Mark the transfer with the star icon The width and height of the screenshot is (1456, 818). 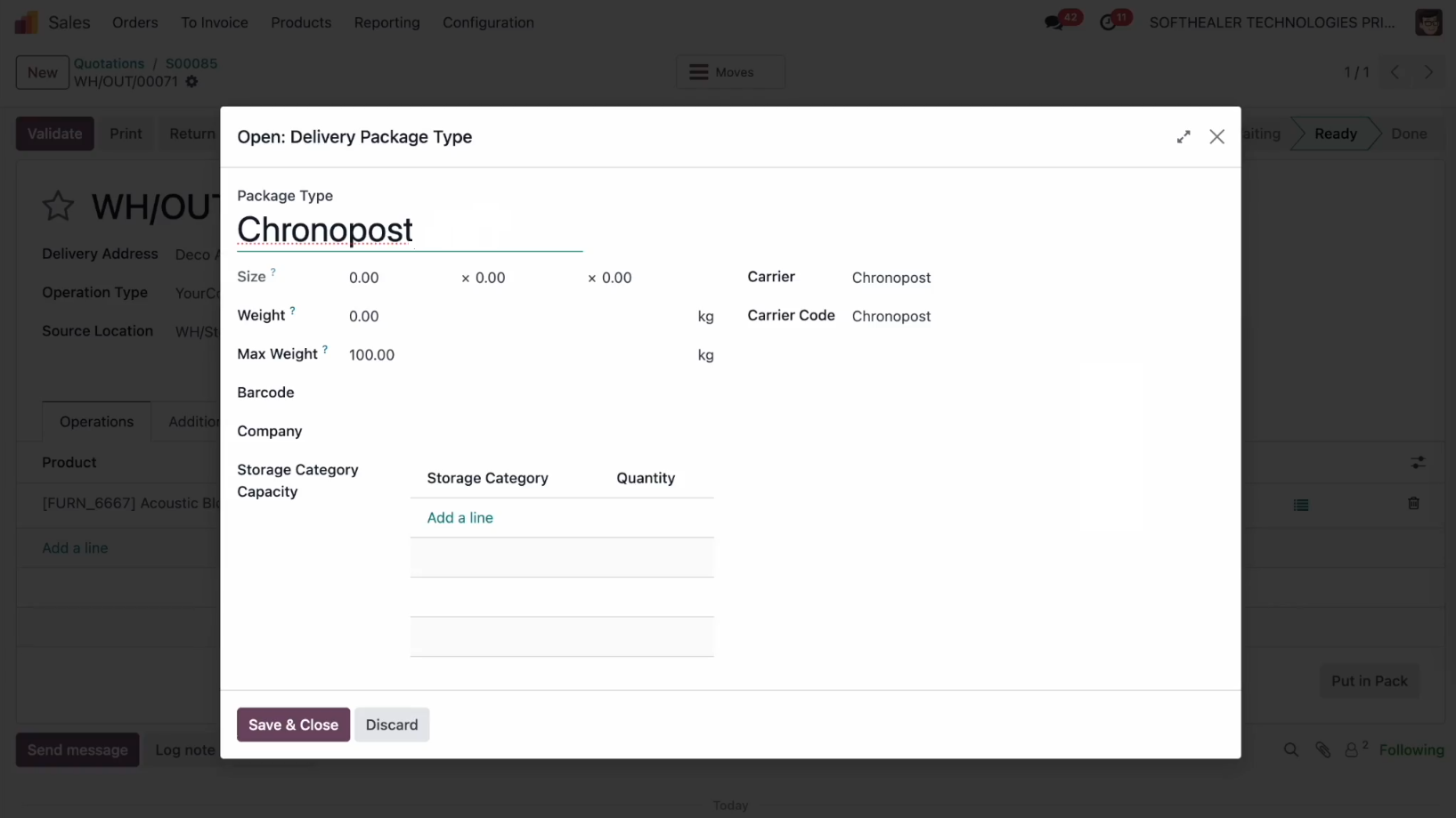point(58,207)
